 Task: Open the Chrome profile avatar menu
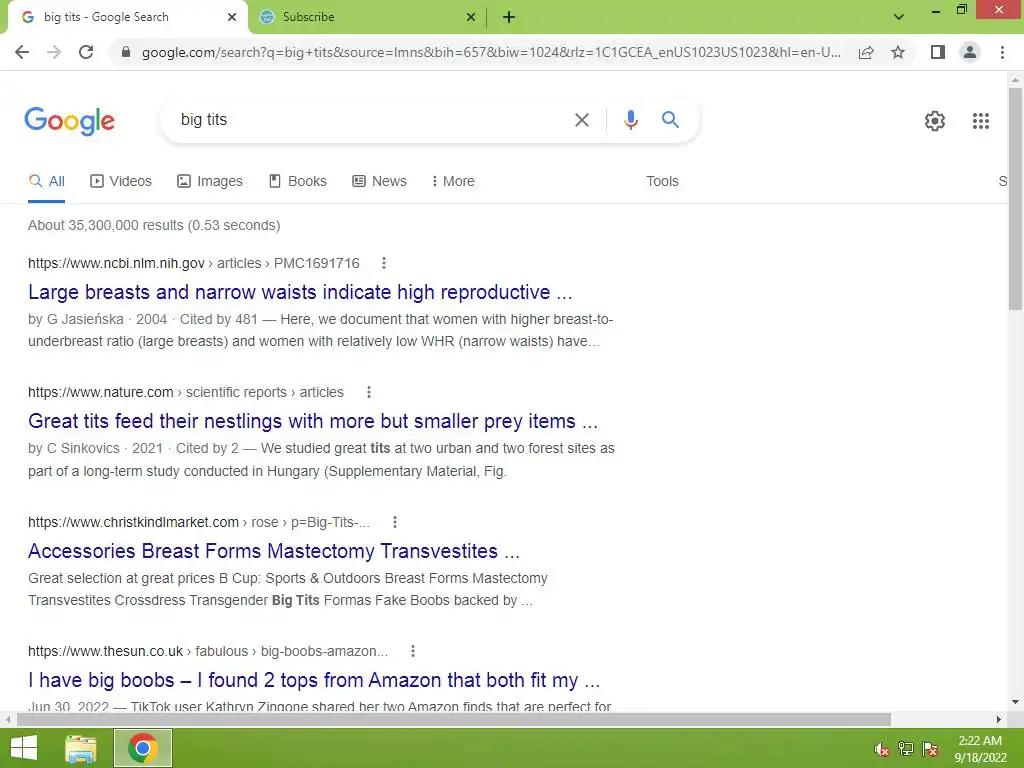970,52
